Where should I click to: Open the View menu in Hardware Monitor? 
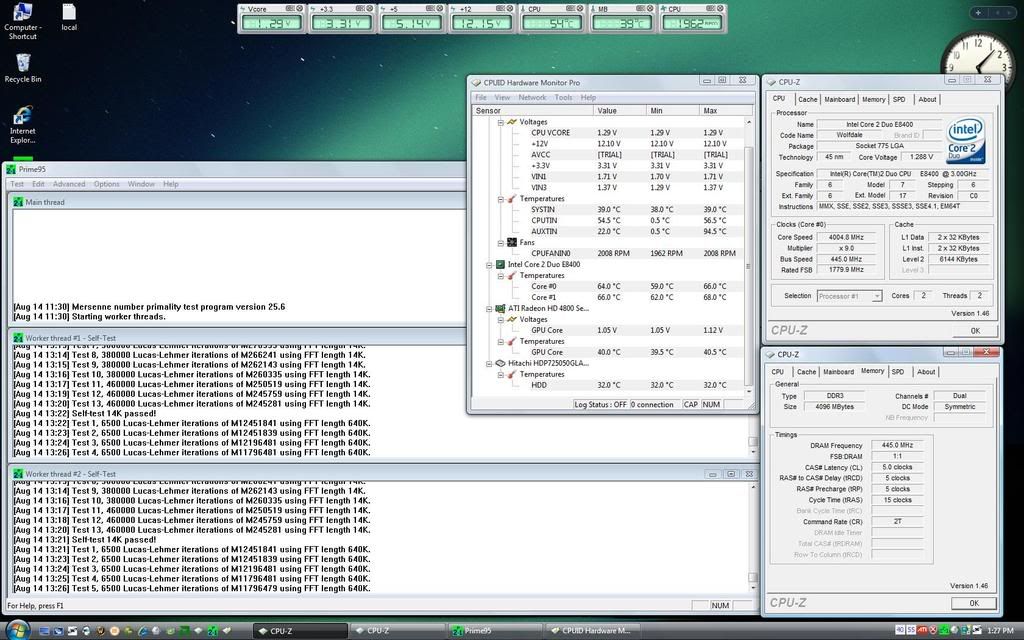click(502, 97)
